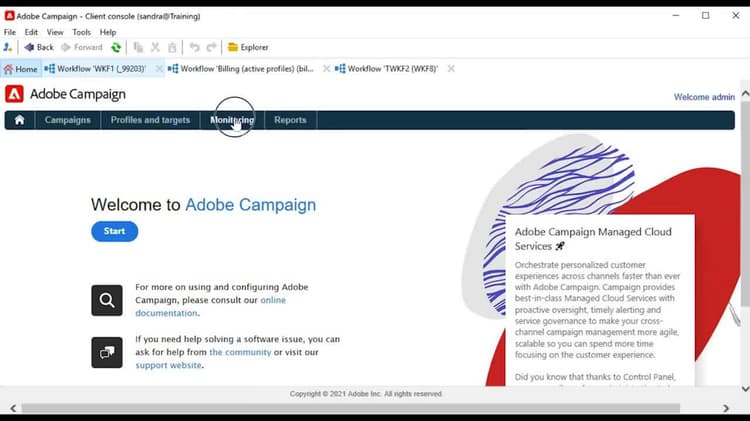Open the Campaigns navigation tab
The width and height of the screenshot is (750, 421).
pos(67,120)
